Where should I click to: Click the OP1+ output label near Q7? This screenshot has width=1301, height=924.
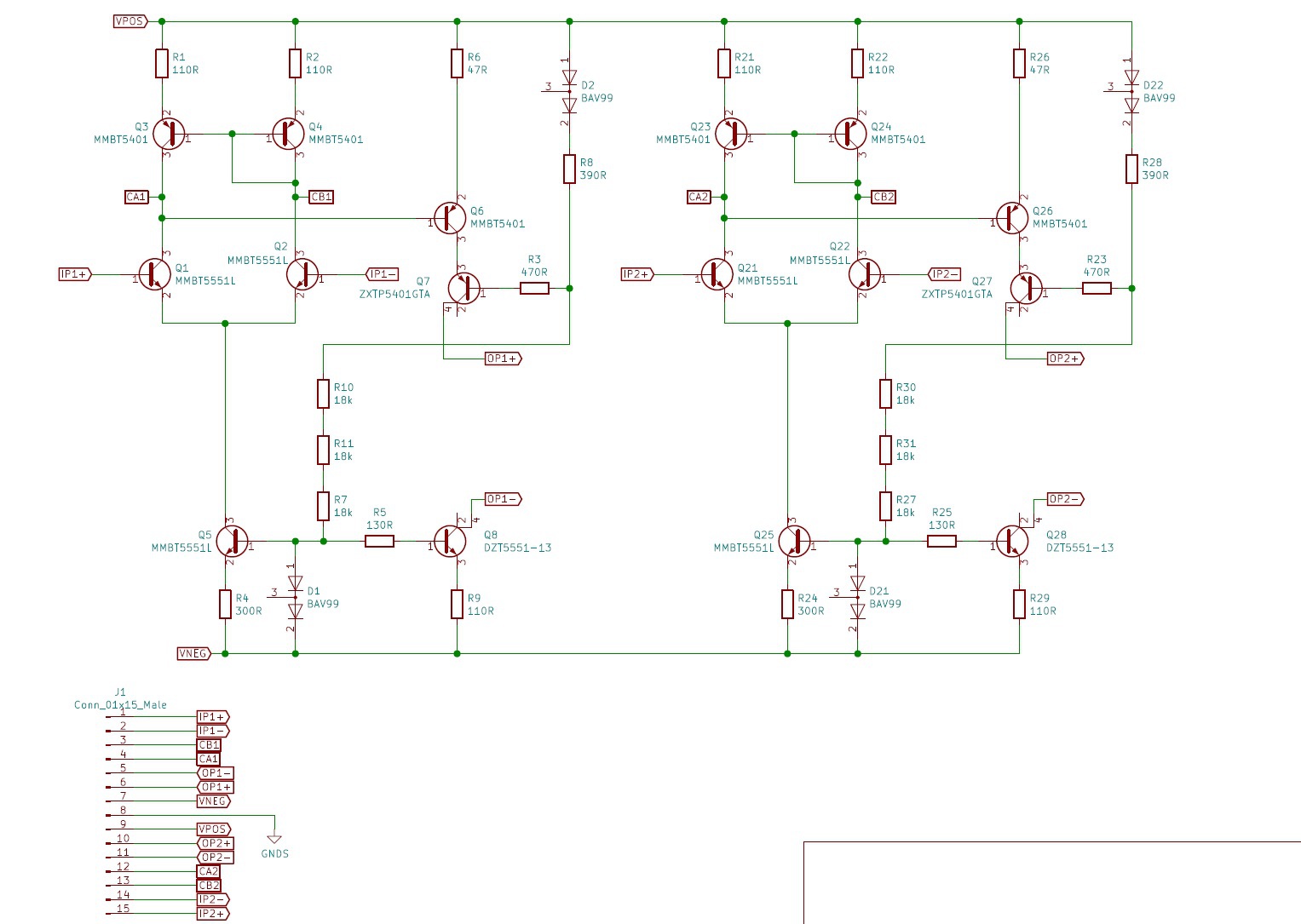click(503, 359)
